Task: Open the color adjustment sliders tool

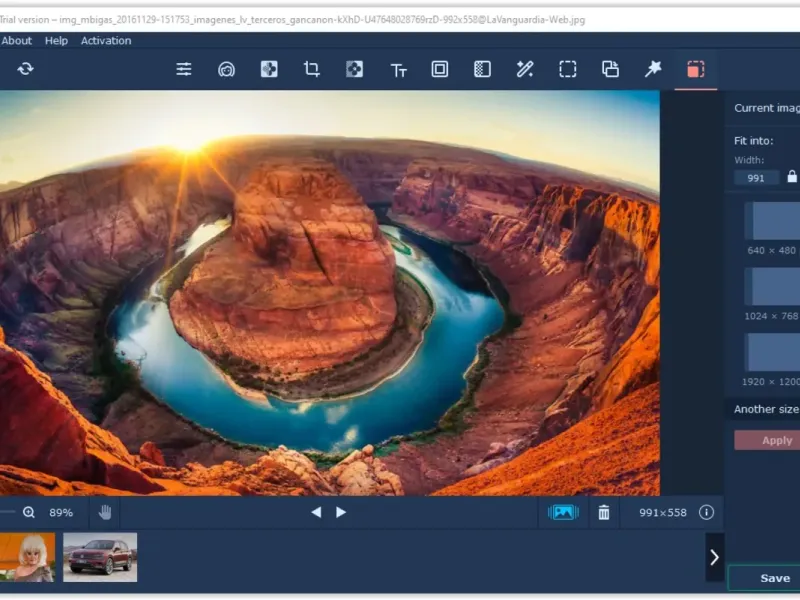Action: tap(184, 69)
